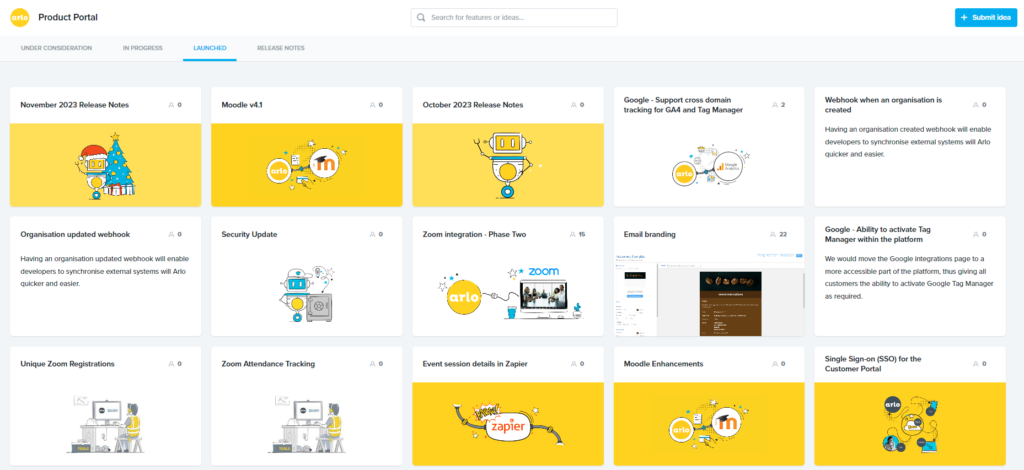Click vote icon on Google cross domain tracking card

(775, 104)
